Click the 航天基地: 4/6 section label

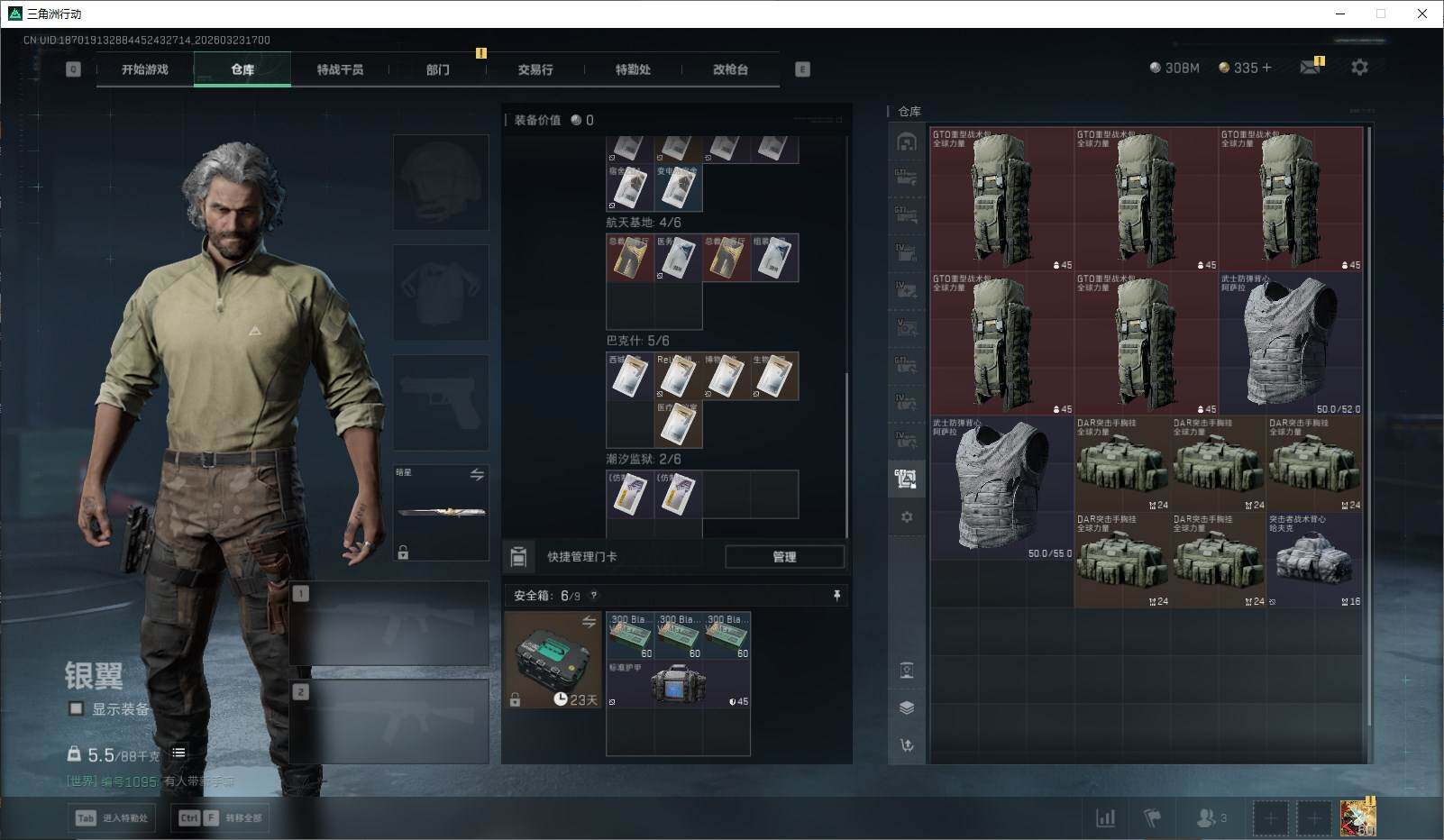[644, 223]
